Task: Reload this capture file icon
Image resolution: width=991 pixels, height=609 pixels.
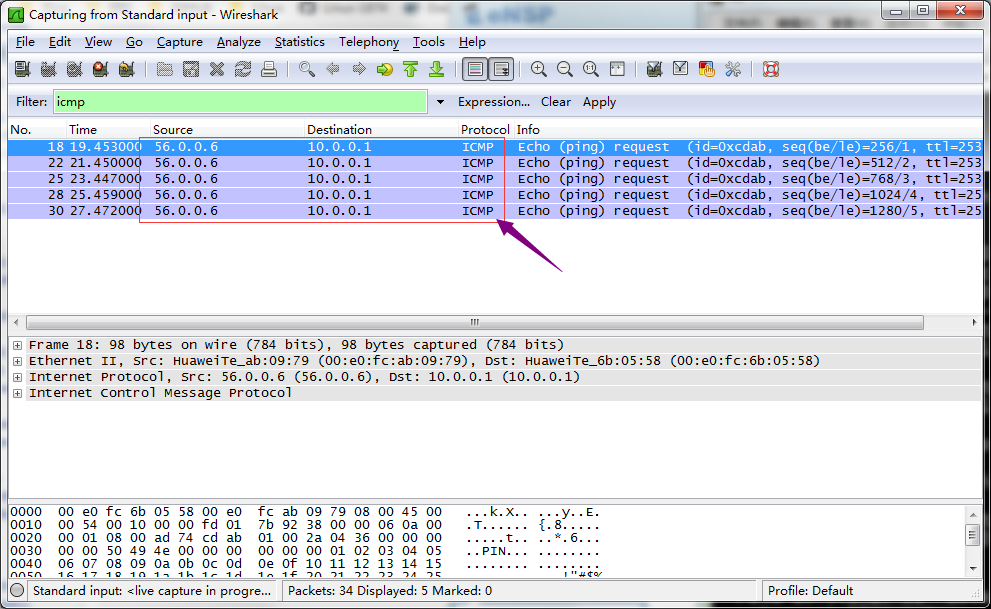Action: point(243,69)
